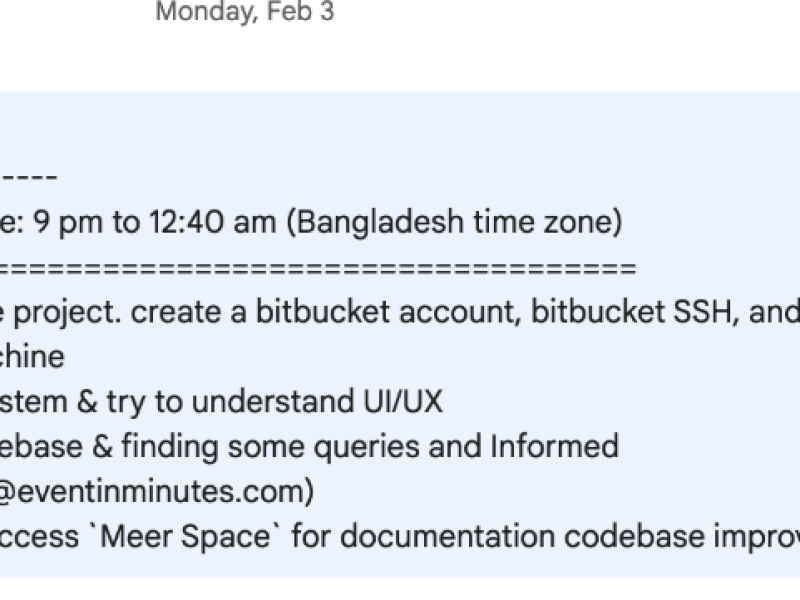800x600 pixels.
Task: Click the word 'project.' in message
Action: point(67,312)
